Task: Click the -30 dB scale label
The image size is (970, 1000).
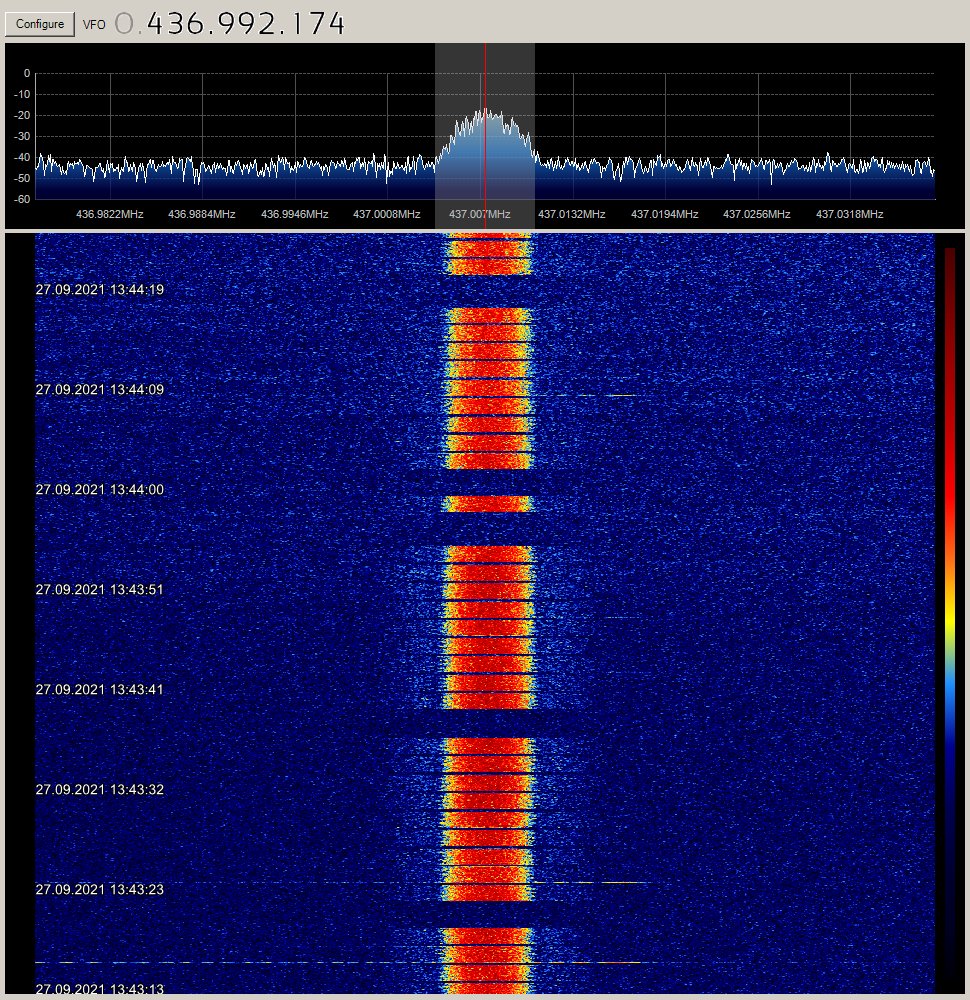Action: pyautogui.click(x=22, y=136)
